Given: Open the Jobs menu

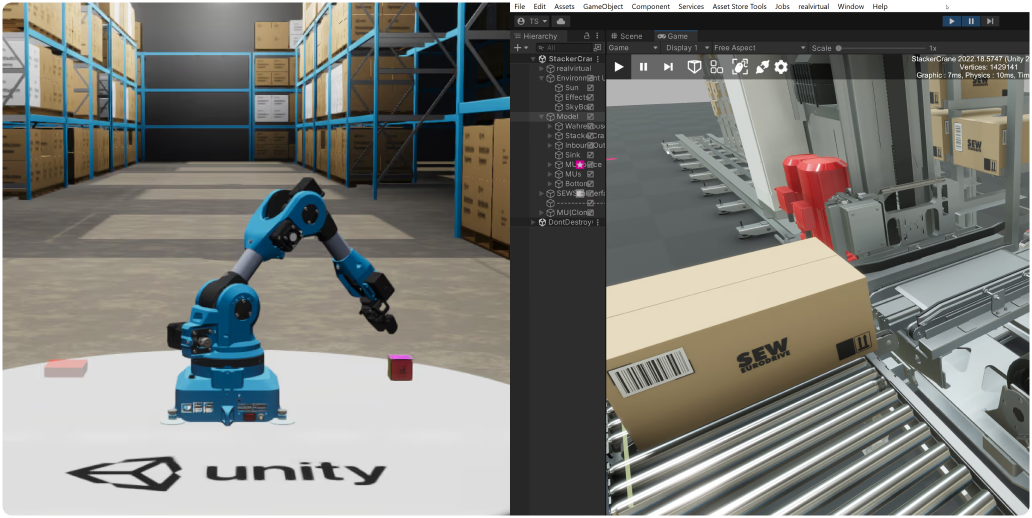Looking at the screenshot, I should [x=782, y=7].
